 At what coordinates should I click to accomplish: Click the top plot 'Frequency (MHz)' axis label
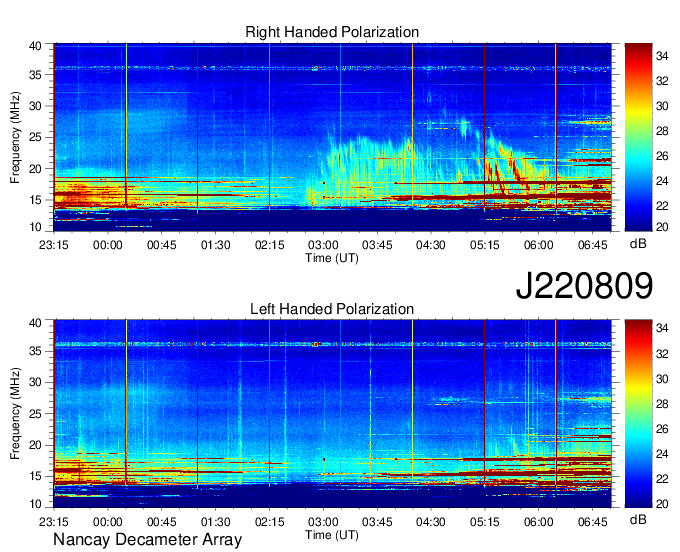15,137
